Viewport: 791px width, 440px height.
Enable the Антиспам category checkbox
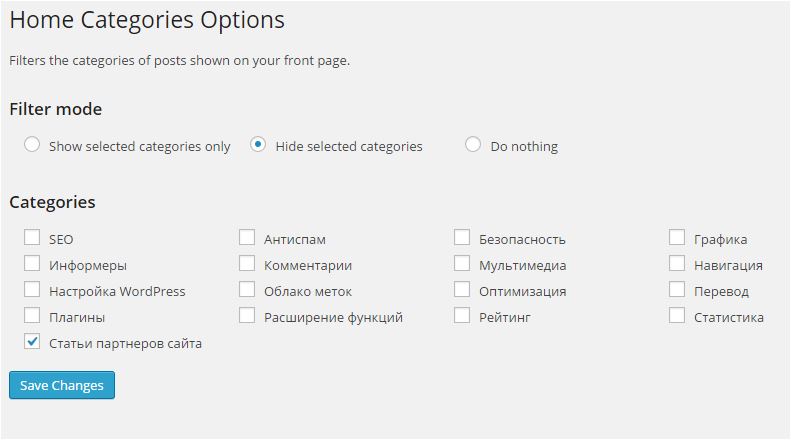click(247, 238)
